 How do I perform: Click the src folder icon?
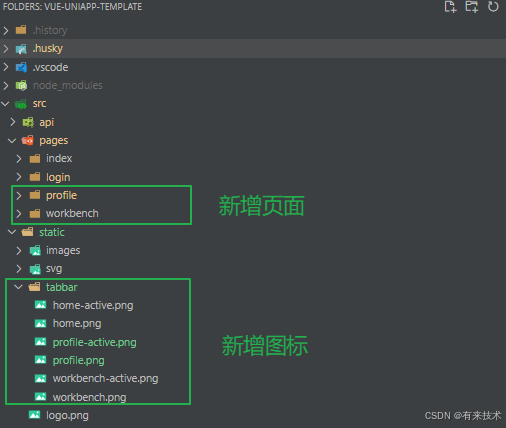(21, 104)
